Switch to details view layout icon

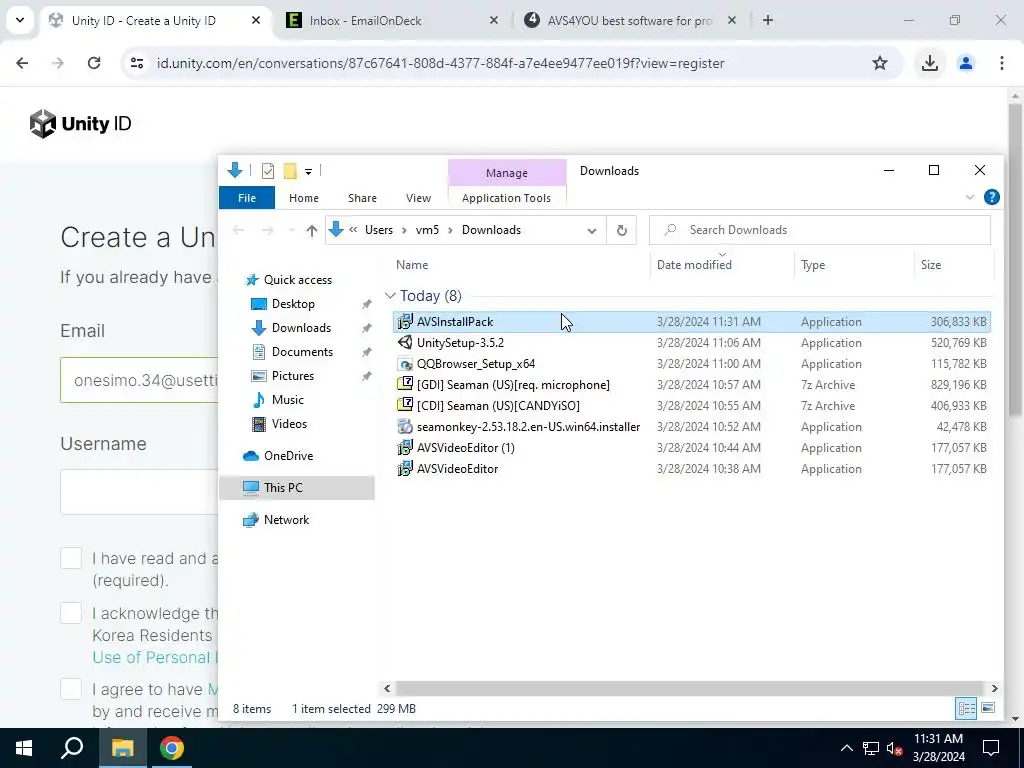[967, 708]
